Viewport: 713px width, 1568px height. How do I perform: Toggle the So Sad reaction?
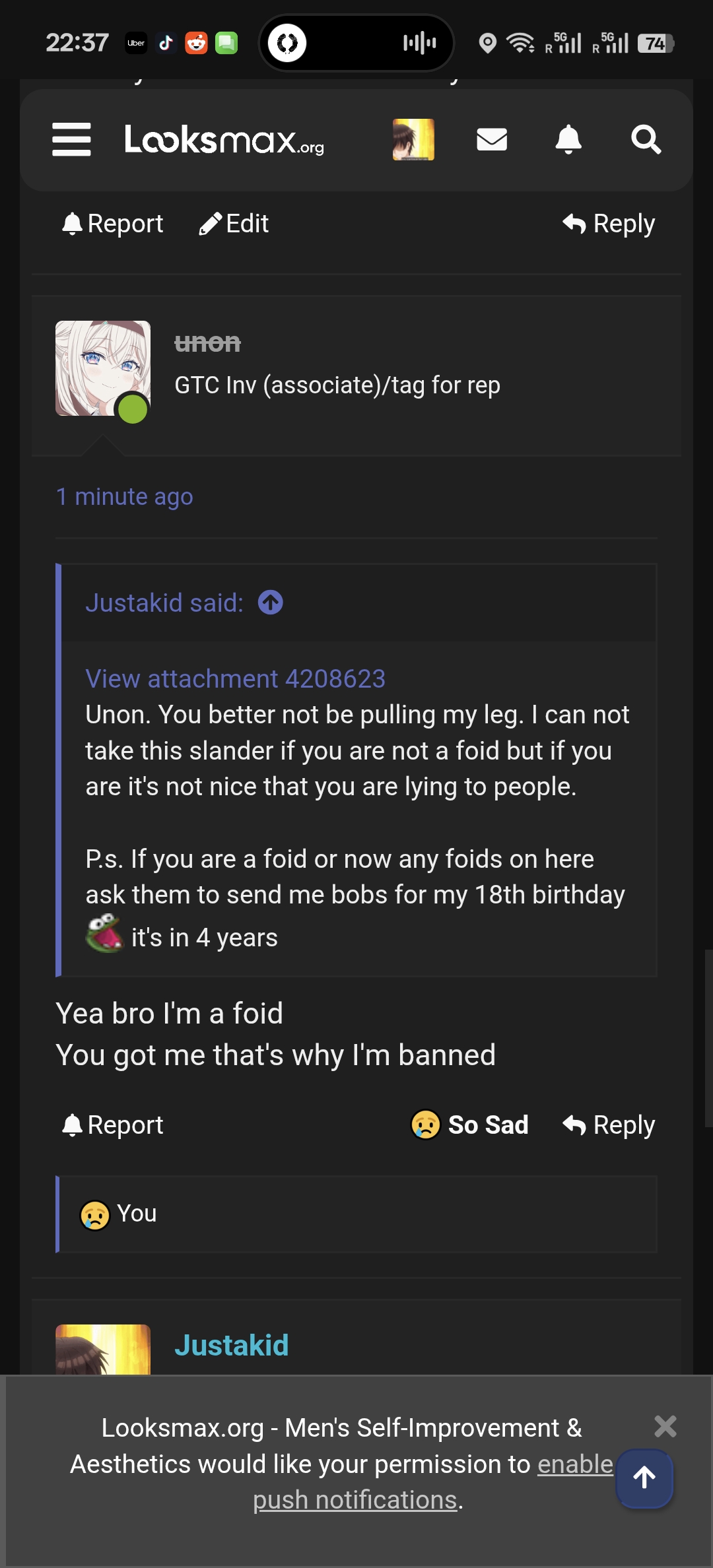[470, 1125]
